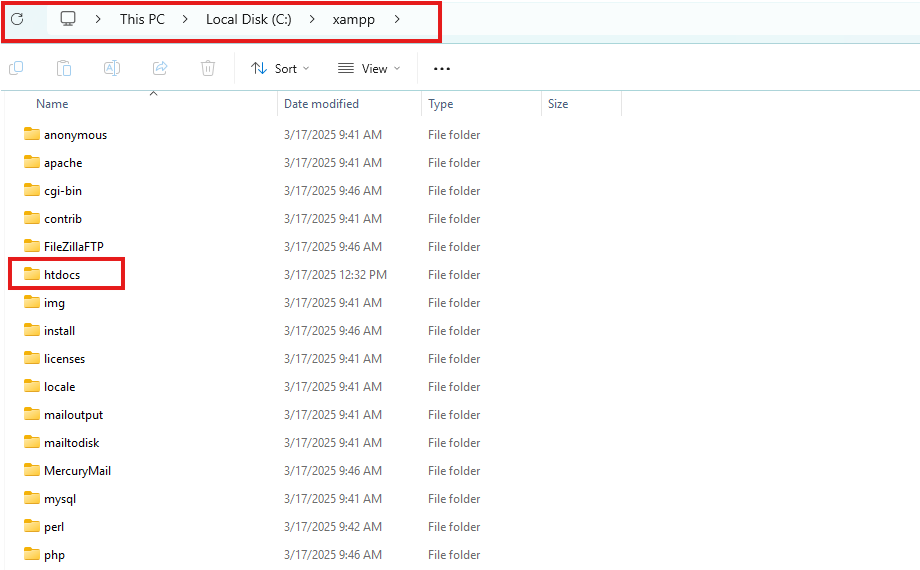The height and width of the screenshot is (570, 920).
Task: Select the img folder icon
Action: click(x=32, y=302)
